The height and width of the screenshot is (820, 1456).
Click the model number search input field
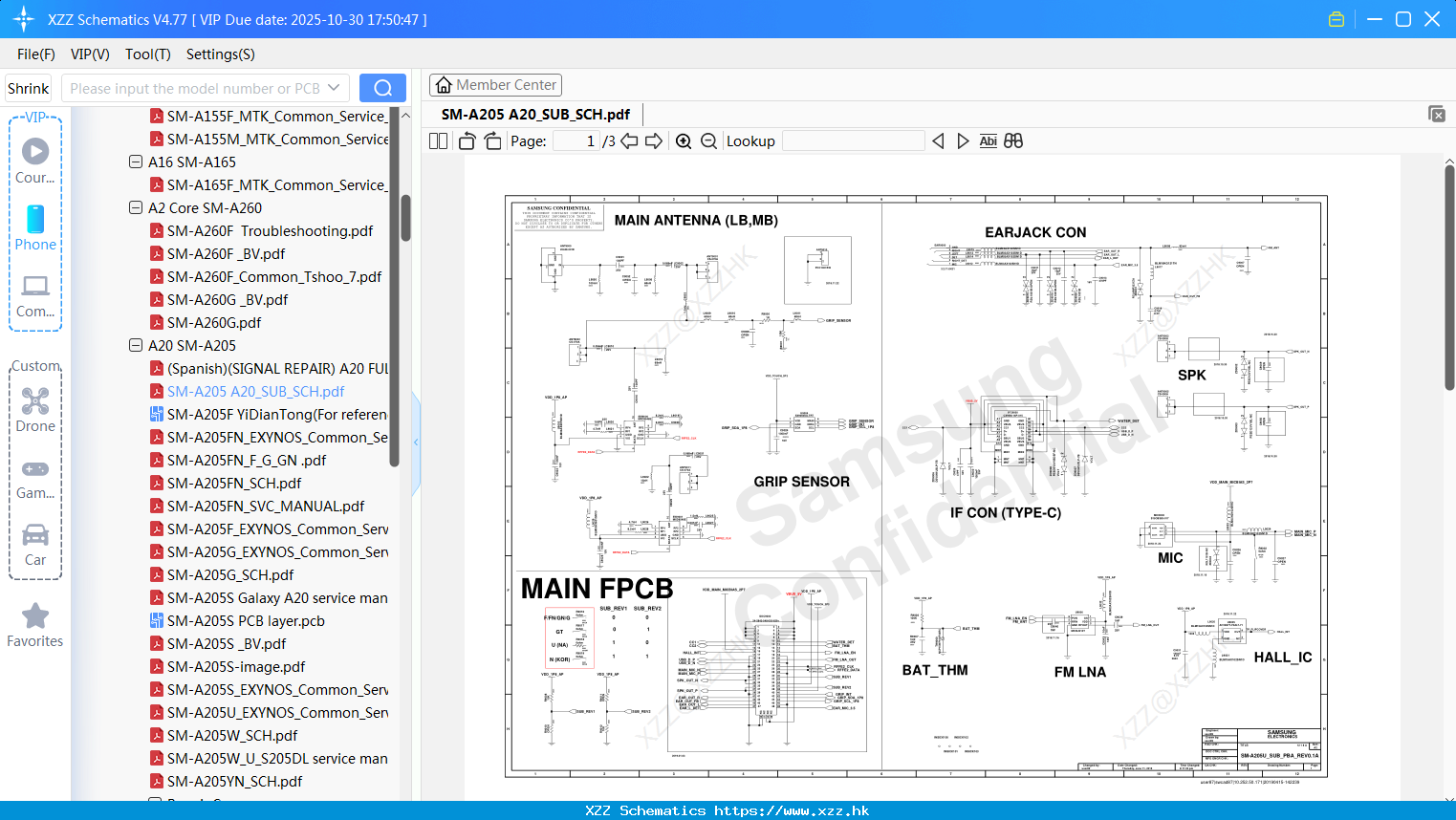tap(194, 88)
